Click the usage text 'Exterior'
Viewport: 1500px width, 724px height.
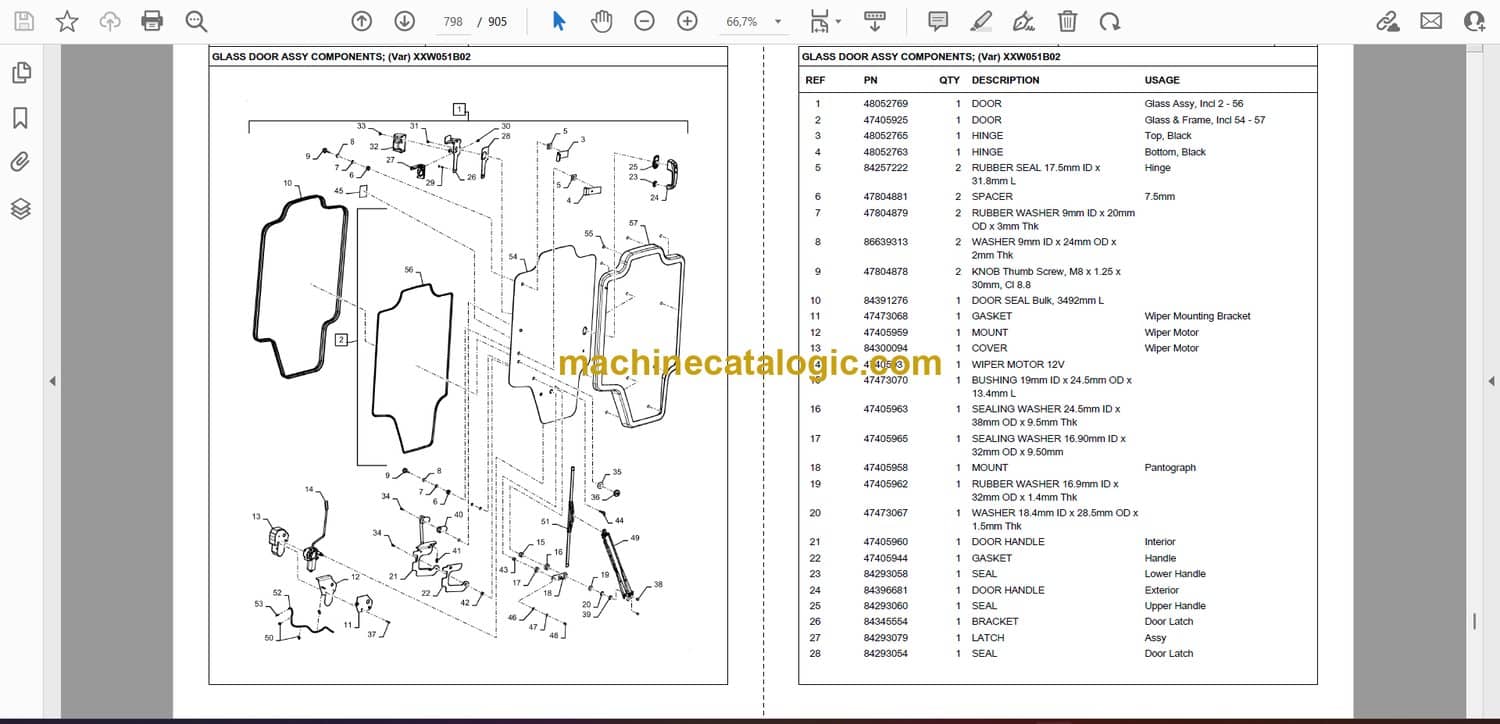[1161, 590]
